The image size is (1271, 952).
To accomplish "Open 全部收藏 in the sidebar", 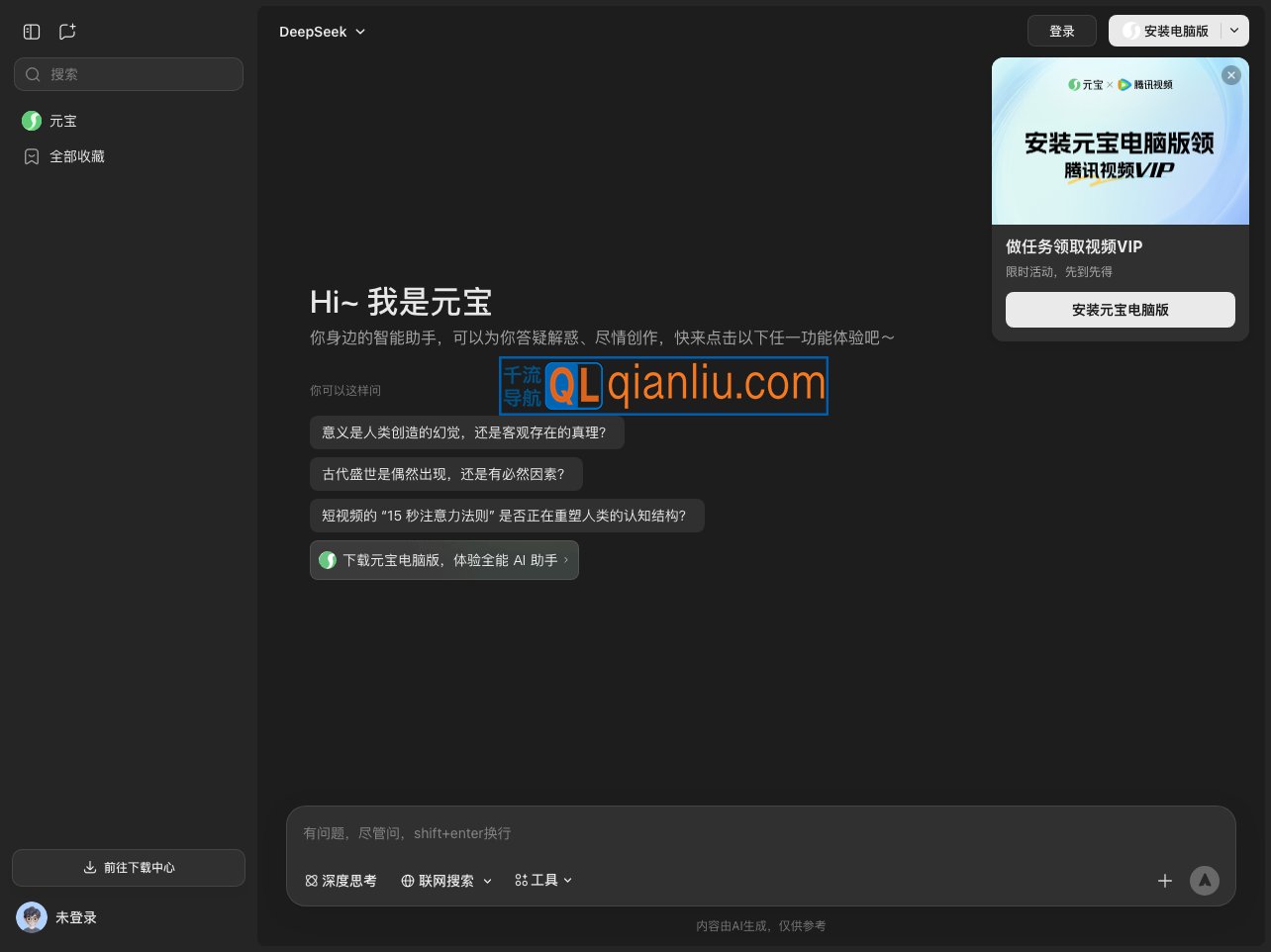I will (x=76, y=156).
